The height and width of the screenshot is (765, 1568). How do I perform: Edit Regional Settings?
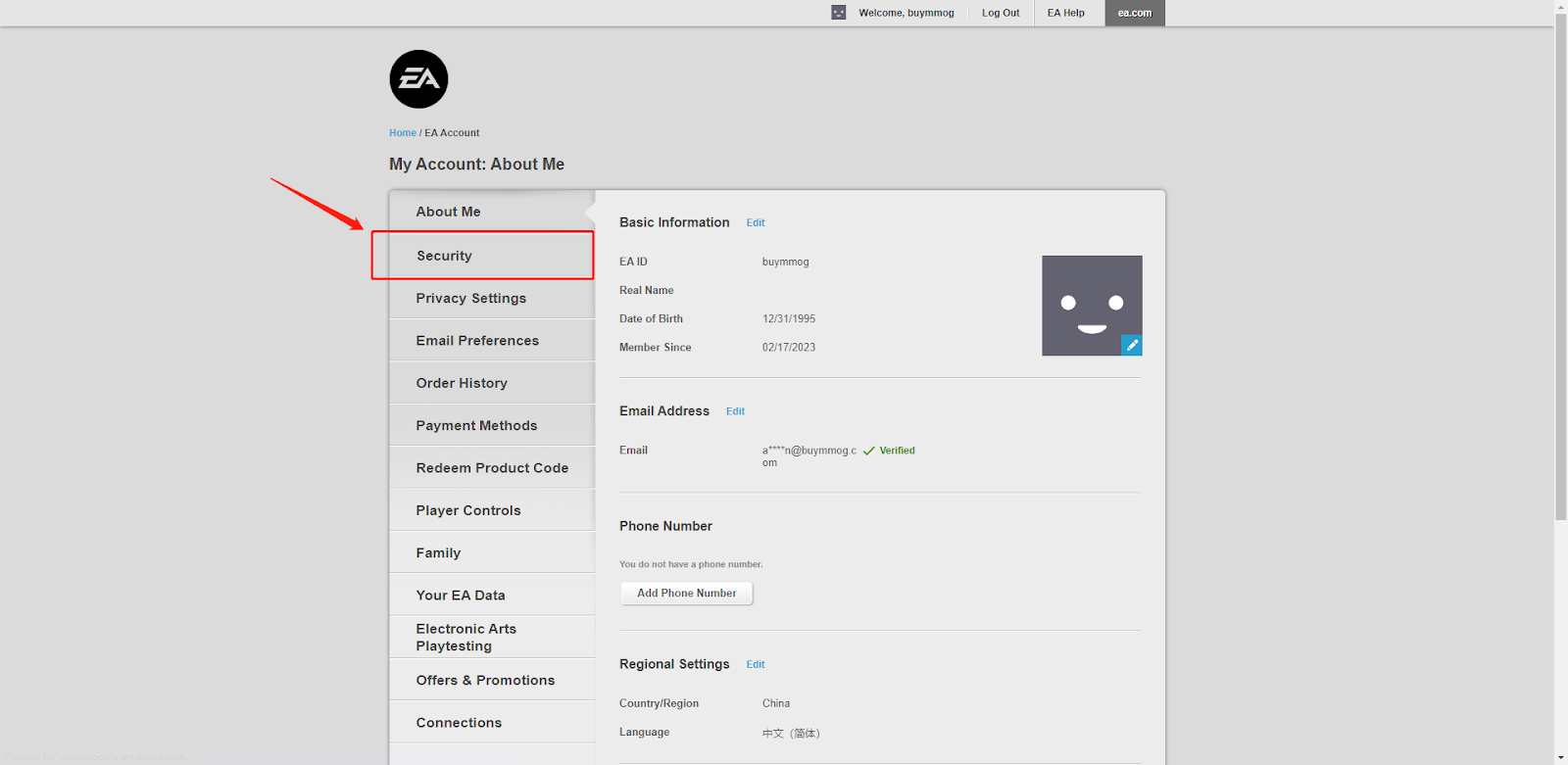[x=756, y=664]
